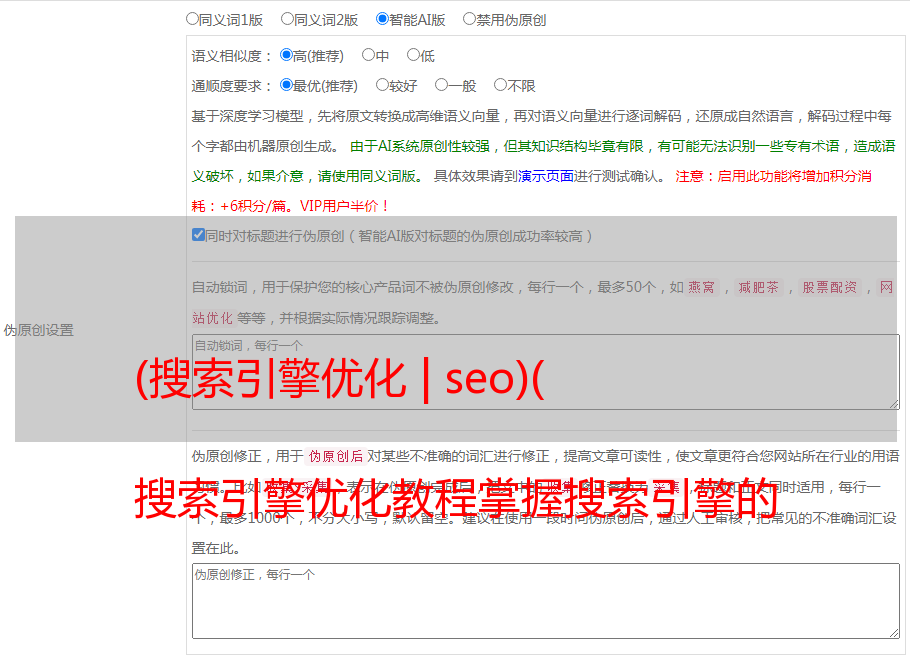This screenshot has height=658, width=911.
Task: Set 通顺度要求 to 较好
Action: point(382,85)
